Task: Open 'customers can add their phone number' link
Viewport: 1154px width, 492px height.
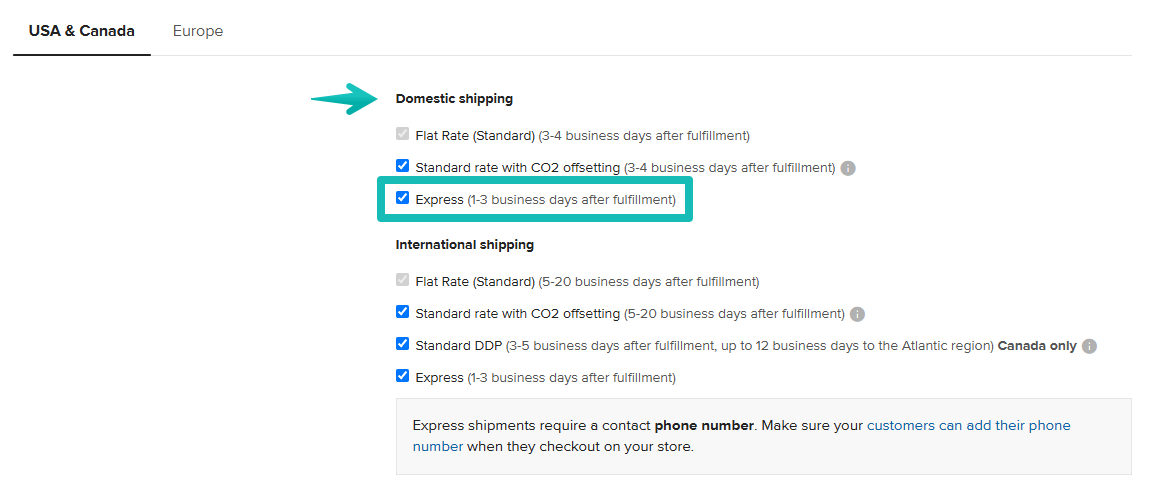Action: pos(968,426)
